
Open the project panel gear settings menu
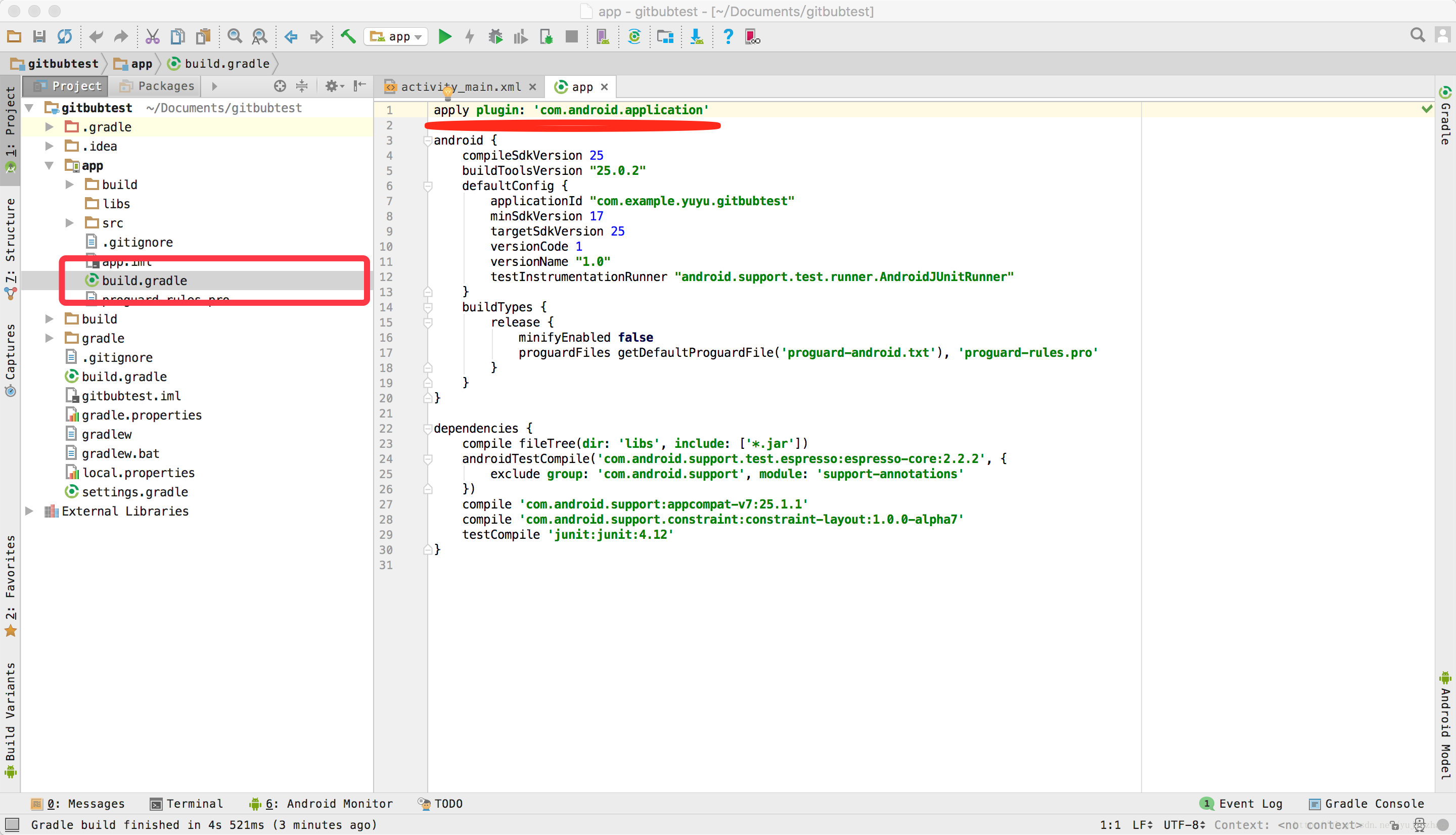click(x=334, y=86)
